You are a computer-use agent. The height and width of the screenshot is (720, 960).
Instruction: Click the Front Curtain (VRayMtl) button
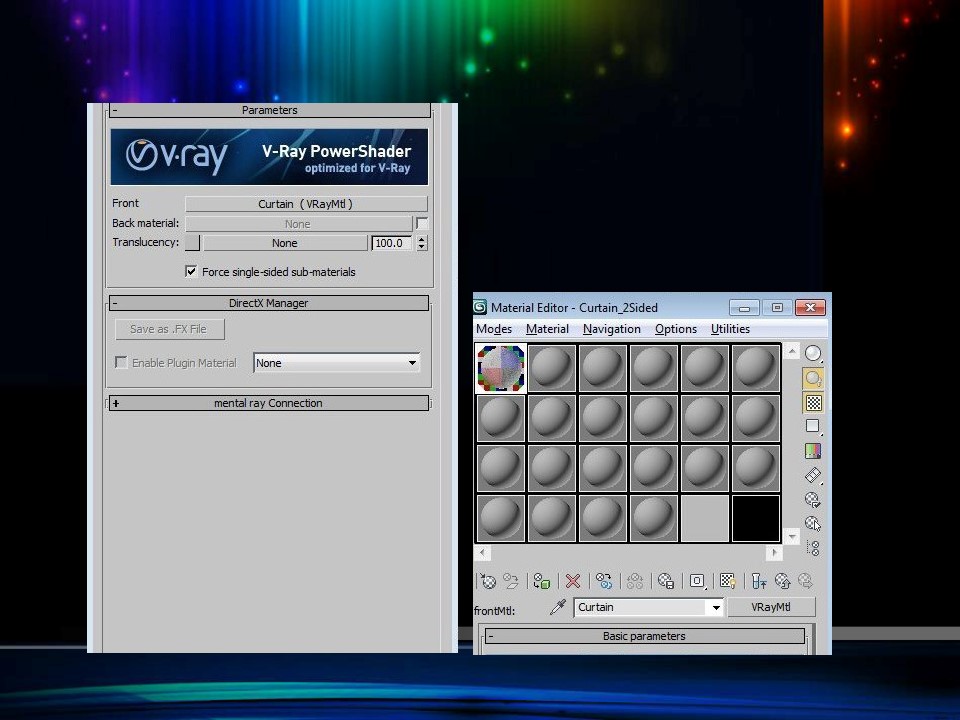point(306,204)
